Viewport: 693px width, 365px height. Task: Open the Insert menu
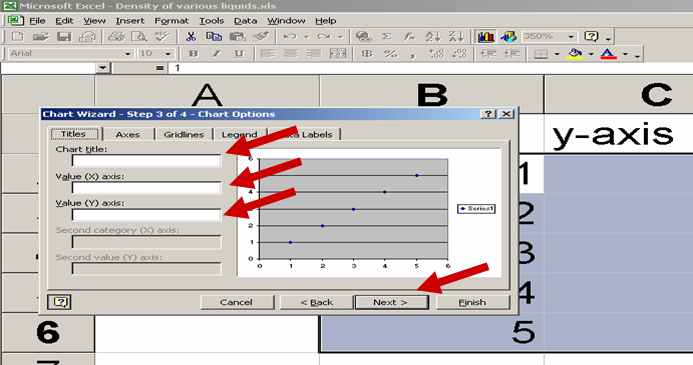tap(130, 21)
